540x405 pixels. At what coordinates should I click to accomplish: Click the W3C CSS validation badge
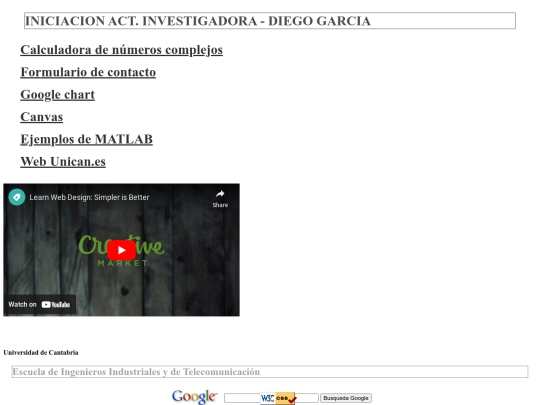(x=278, y=398)
